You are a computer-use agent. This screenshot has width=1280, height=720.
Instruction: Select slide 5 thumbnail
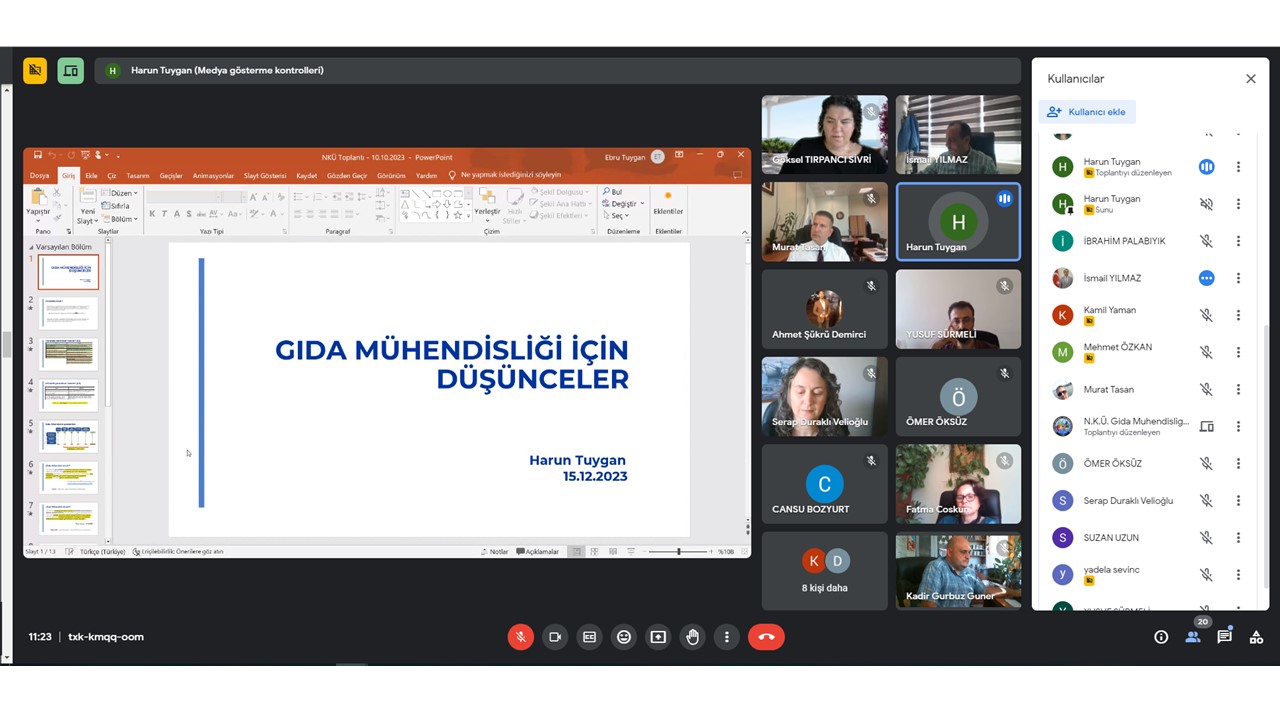click(x=68, y=437)
